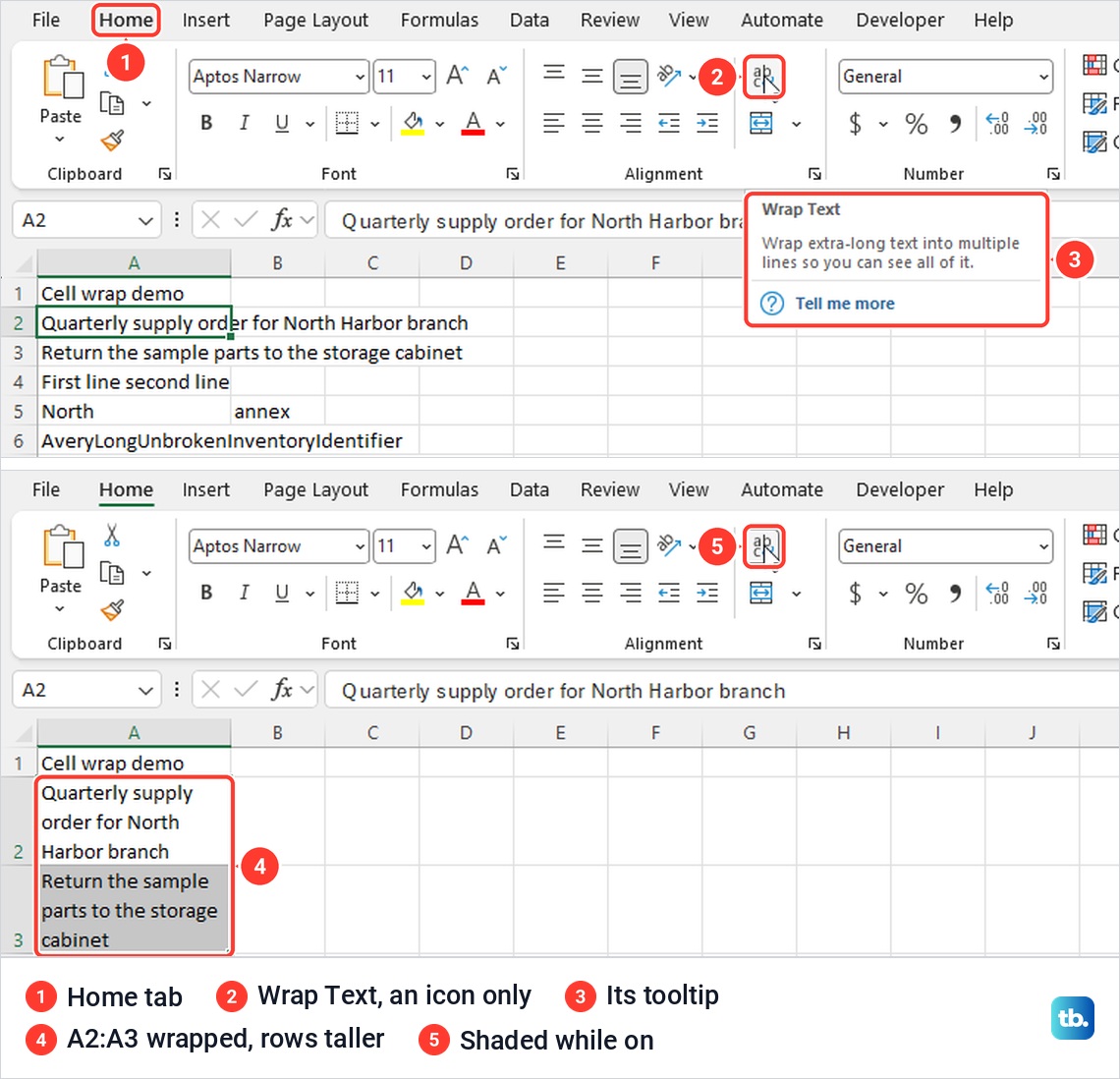Screen dimensions: 1120x1079
Task: Click yellow Fill Color button in upper ribbon
Action: coord(413,123)
